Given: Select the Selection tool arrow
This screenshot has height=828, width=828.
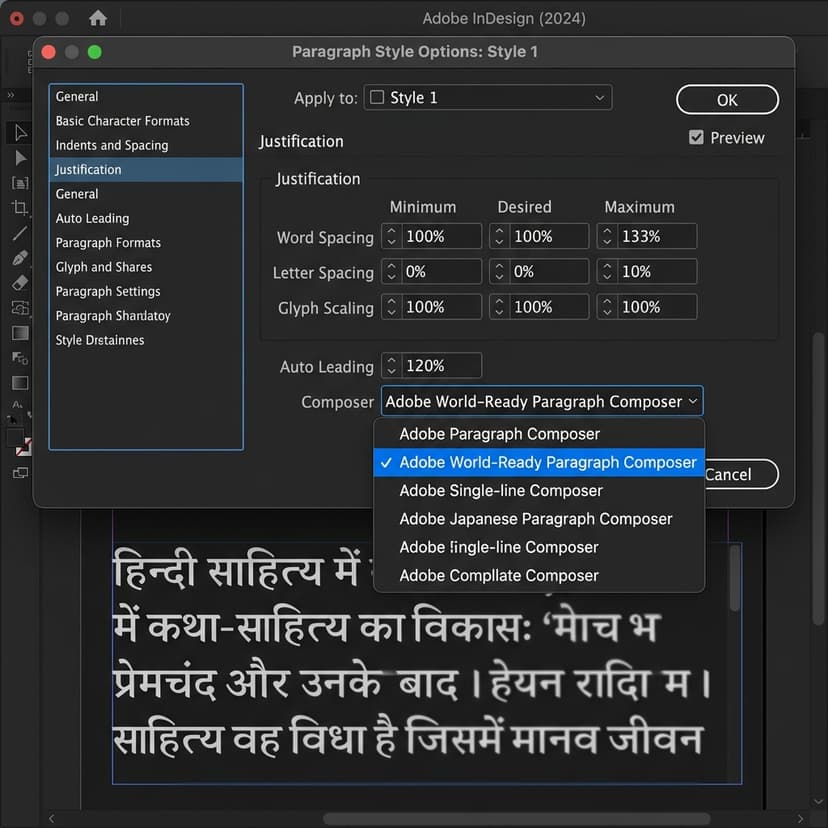Looking at the screenshot, I should (21, 133).
